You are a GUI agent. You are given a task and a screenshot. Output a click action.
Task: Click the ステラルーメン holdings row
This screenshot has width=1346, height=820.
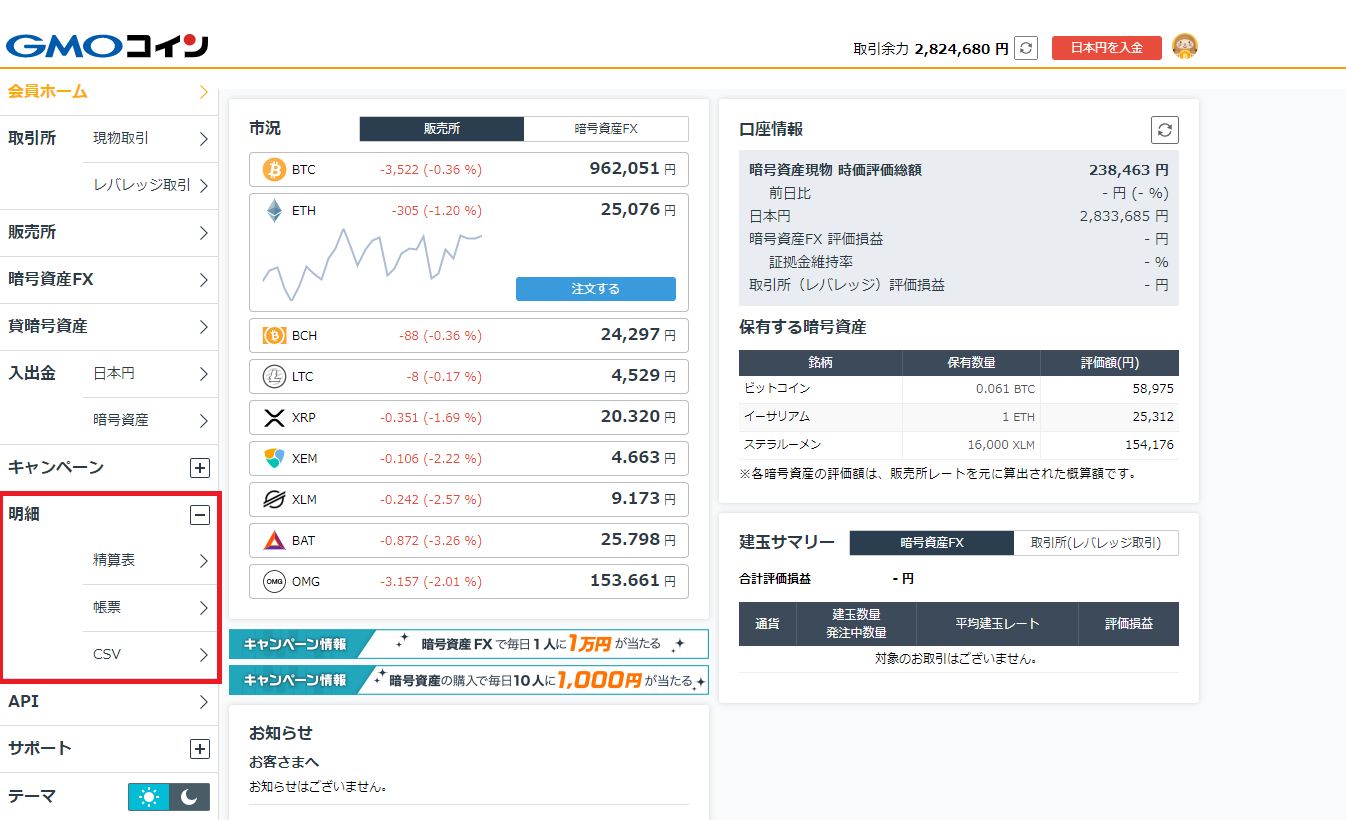959,445
